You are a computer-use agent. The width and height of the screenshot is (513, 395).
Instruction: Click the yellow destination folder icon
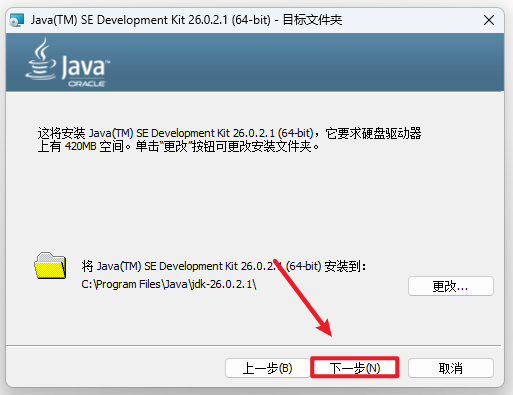point(50,266)
